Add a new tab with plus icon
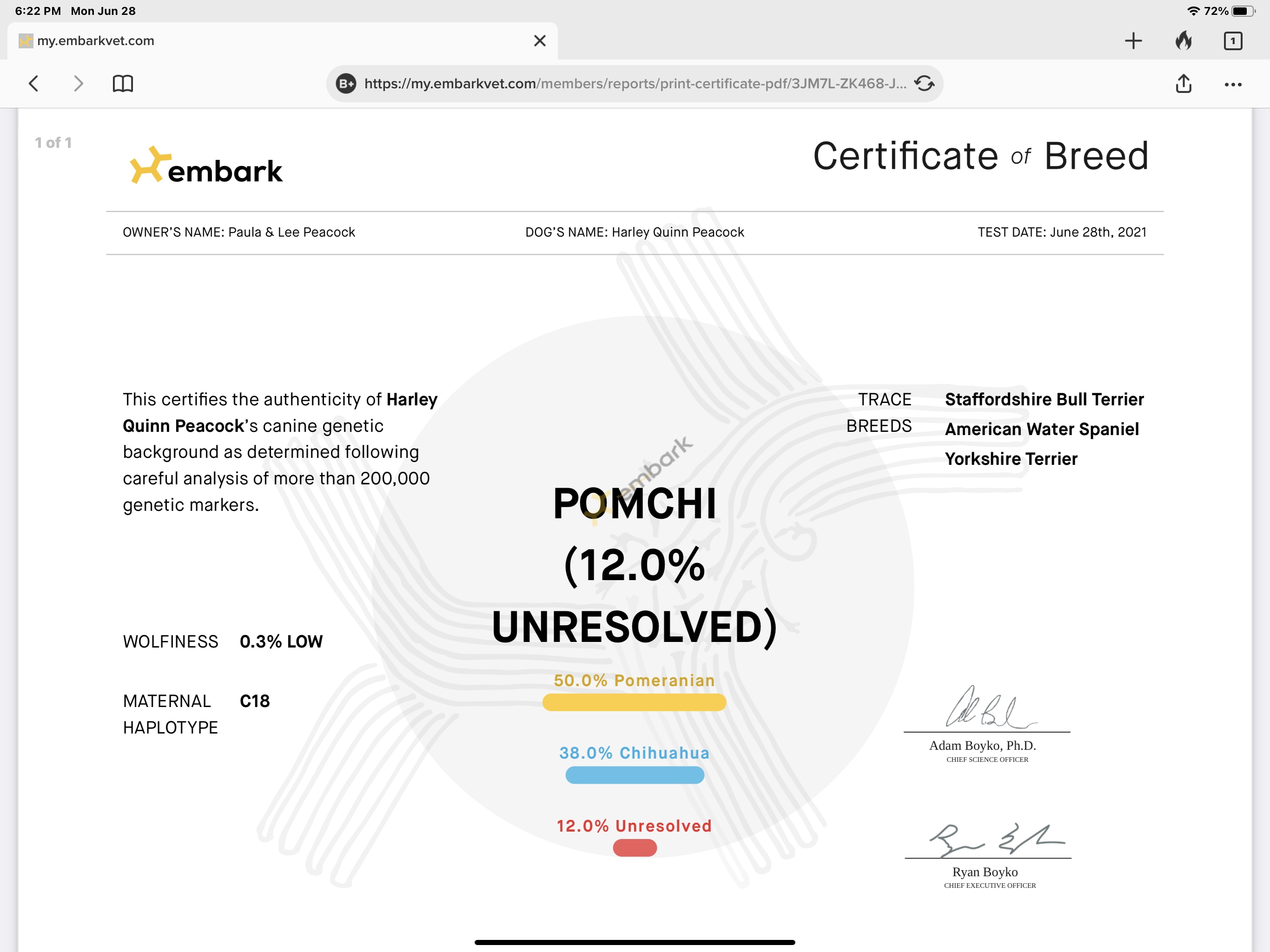This screenshot has height=952, width=1270. click(x=1133, y=41)
